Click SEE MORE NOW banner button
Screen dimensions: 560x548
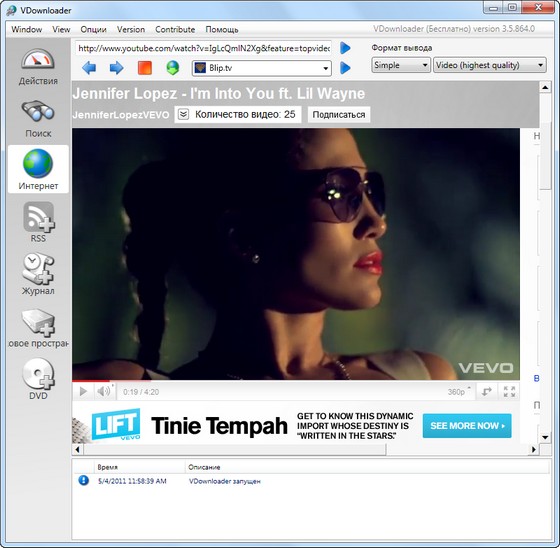[467, 426]
